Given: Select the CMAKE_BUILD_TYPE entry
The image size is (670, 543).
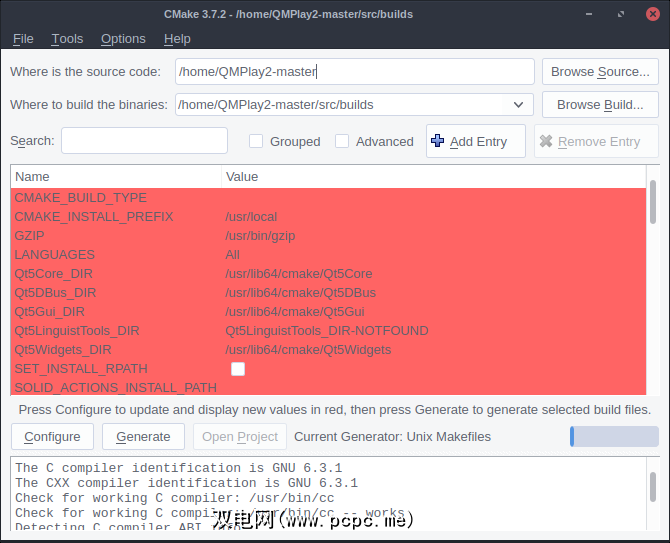Looking at the screenshot, I should [81, 198].
